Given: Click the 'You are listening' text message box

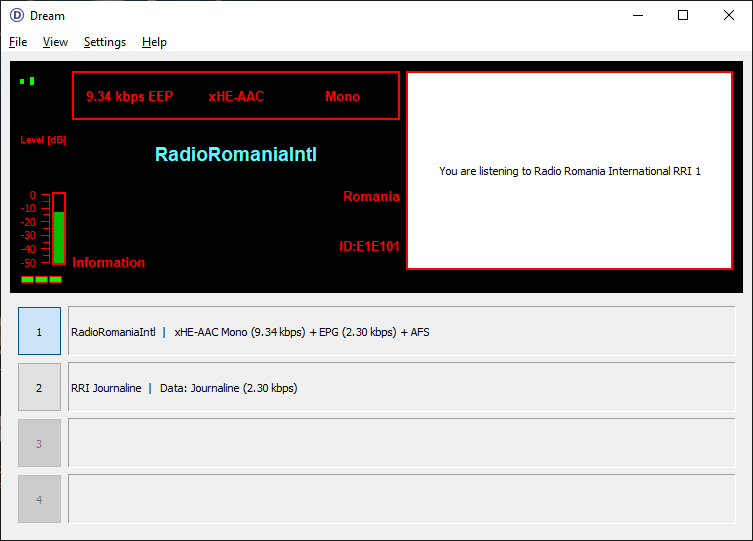Looking at the screenshot, I should (x=569, y=171).
